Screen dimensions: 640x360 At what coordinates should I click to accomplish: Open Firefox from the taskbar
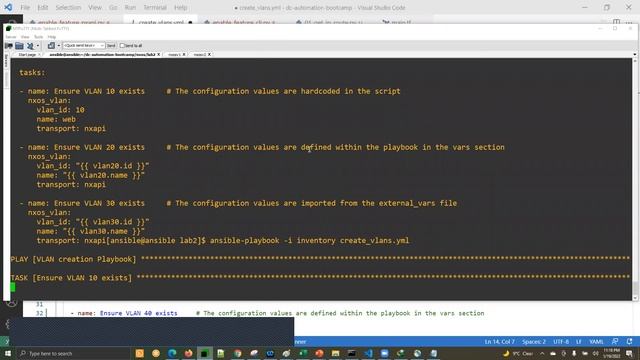[188, 353]
